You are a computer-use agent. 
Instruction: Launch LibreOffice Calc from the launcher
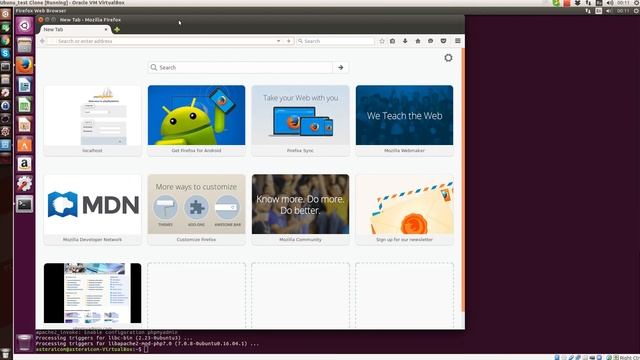click(24, 105)
